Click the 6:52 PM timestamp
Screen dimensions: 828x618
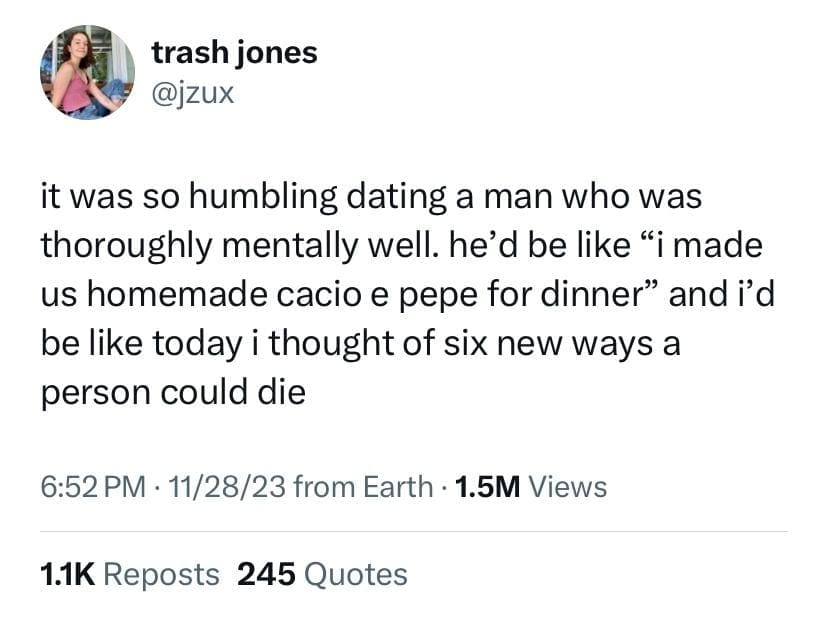click(x=93, y=487)
